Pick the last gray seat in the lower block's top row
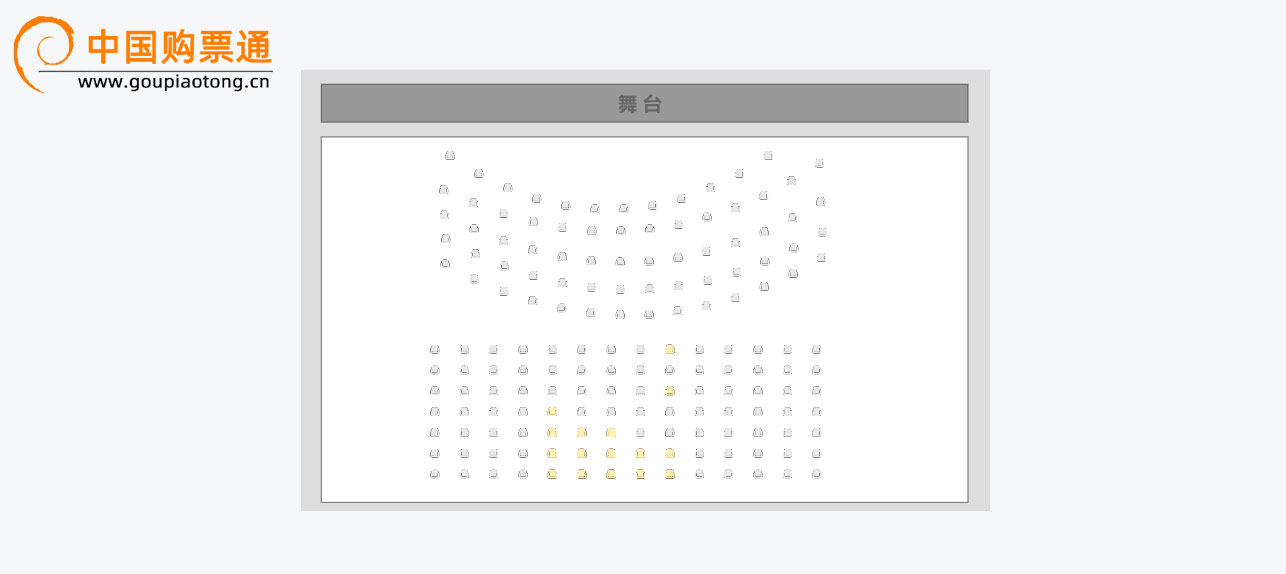 click(816, 349)
